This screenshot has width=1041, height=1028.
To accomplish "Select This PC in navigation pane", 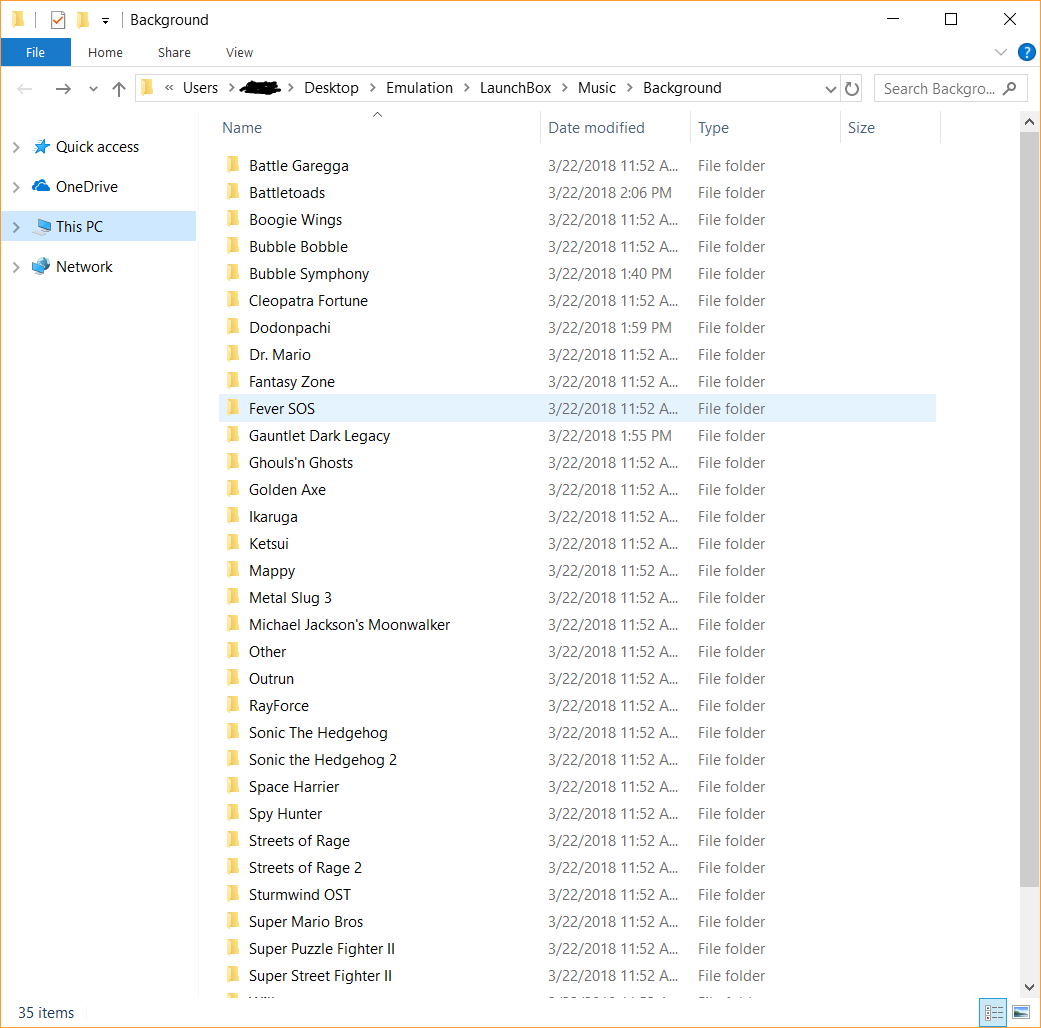I will [79, 226].
